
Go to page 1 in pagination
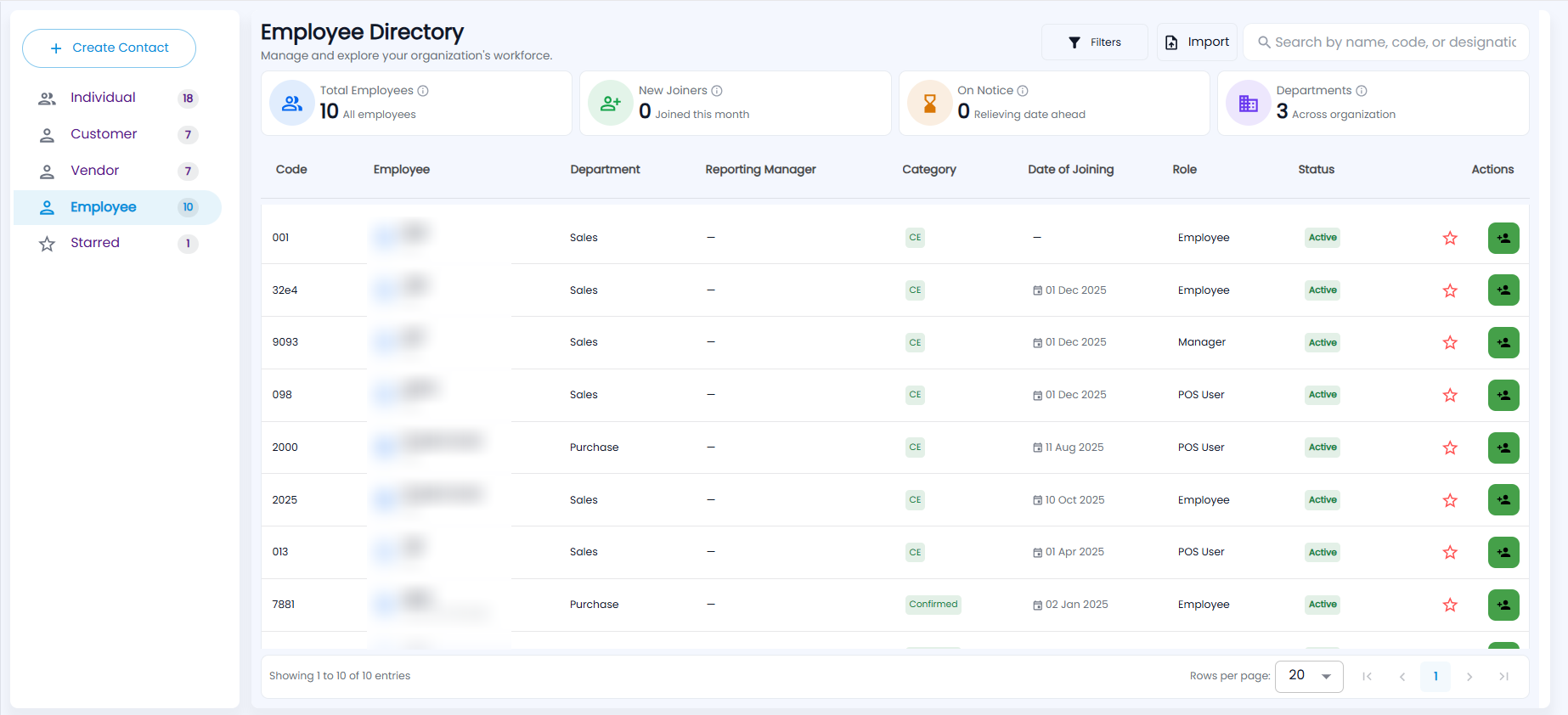(x=1435, y=677)
